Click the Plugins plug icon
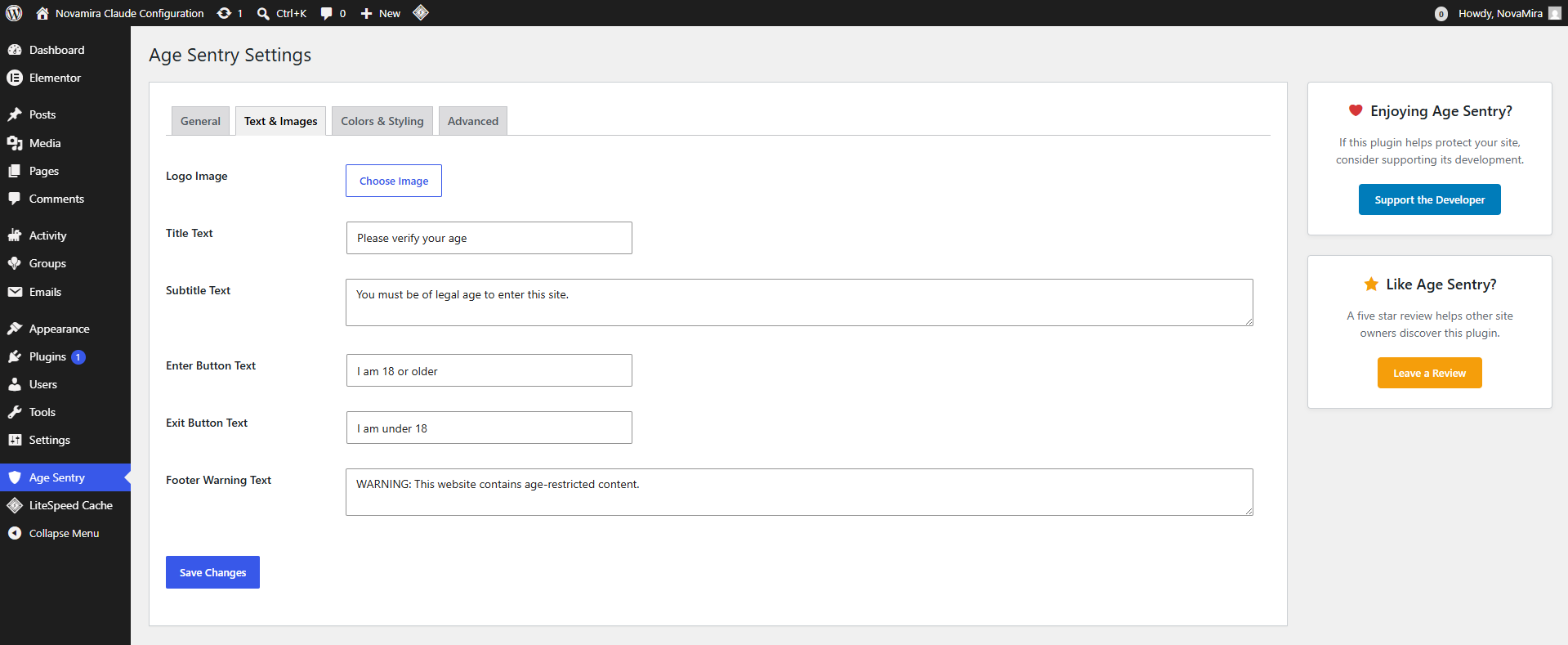 coord(15,356)
